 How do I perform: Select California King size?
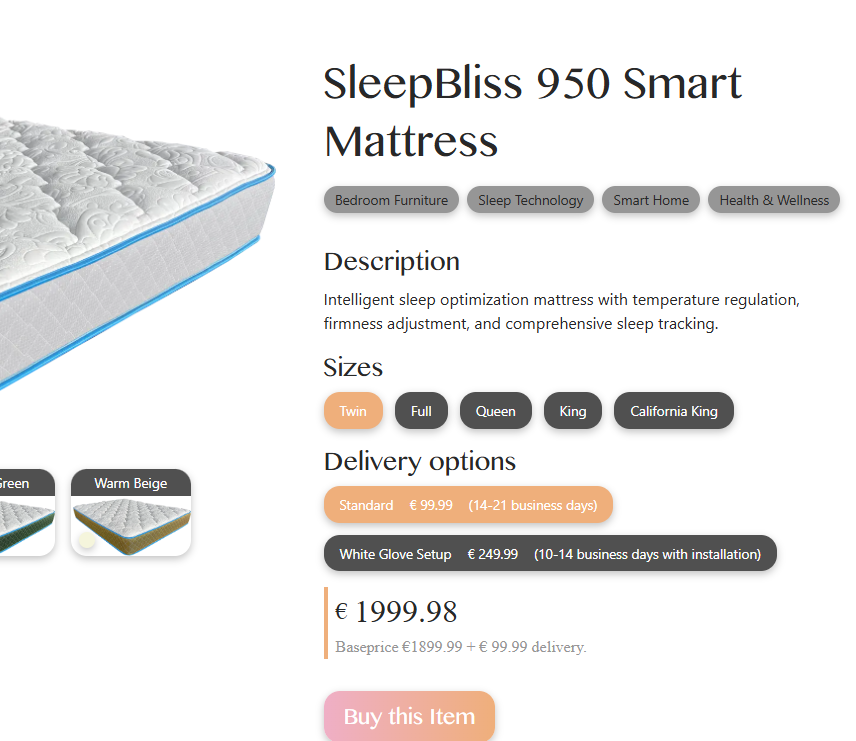[x=674, y=411]
